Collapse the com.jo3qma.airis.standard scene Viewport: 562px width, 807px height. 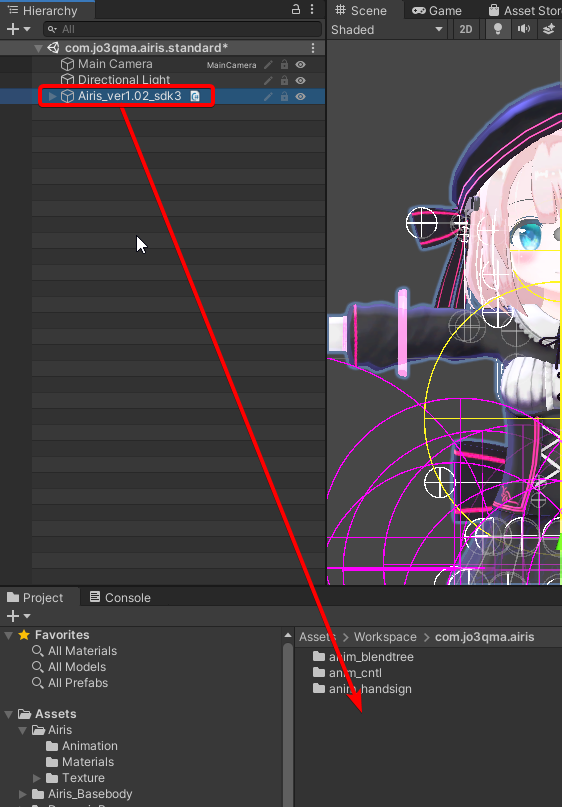pyautogui.click(x=38, y=48)
